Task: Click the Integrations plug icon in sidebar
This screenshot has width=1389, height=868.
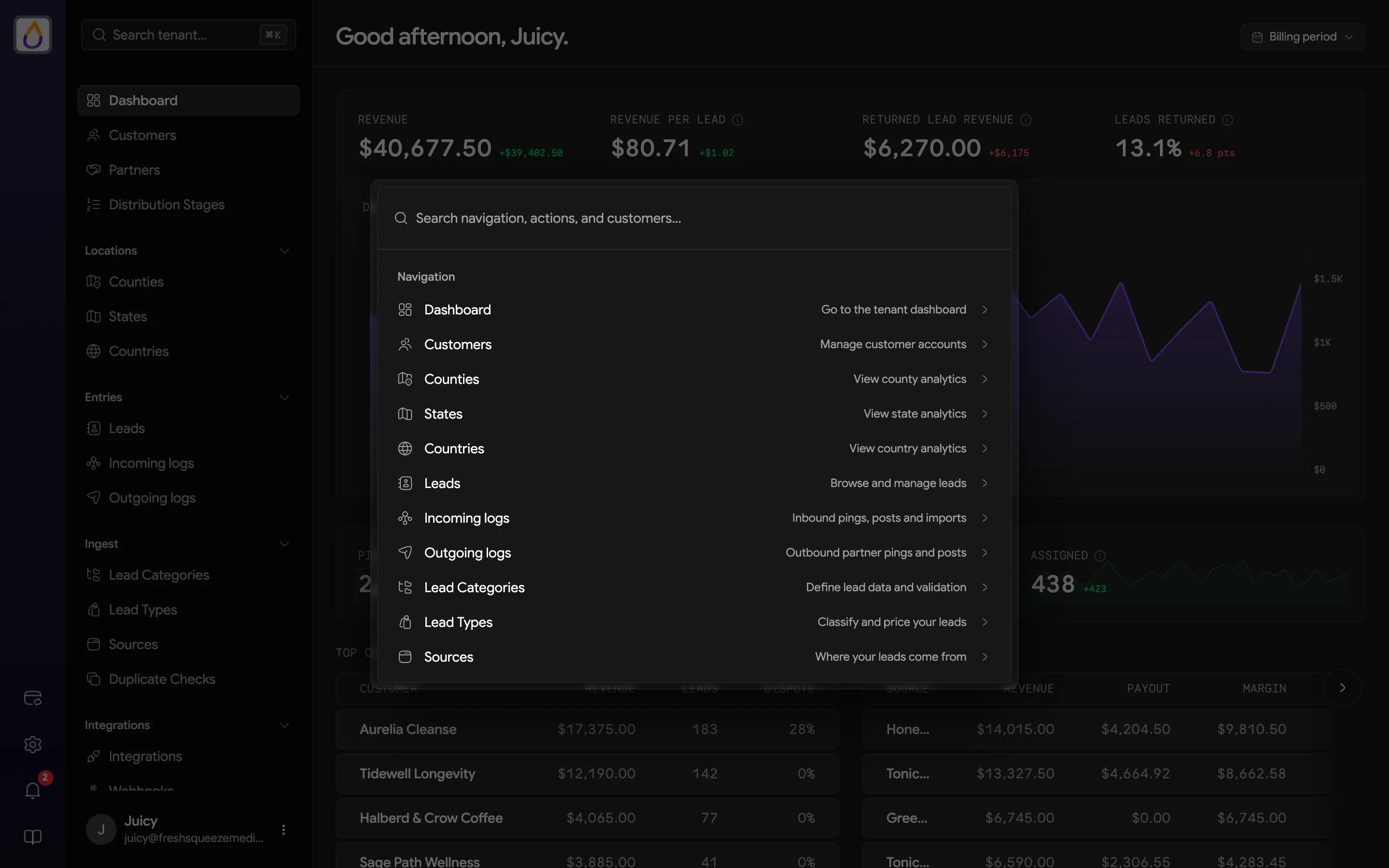Action: point(94,757)
